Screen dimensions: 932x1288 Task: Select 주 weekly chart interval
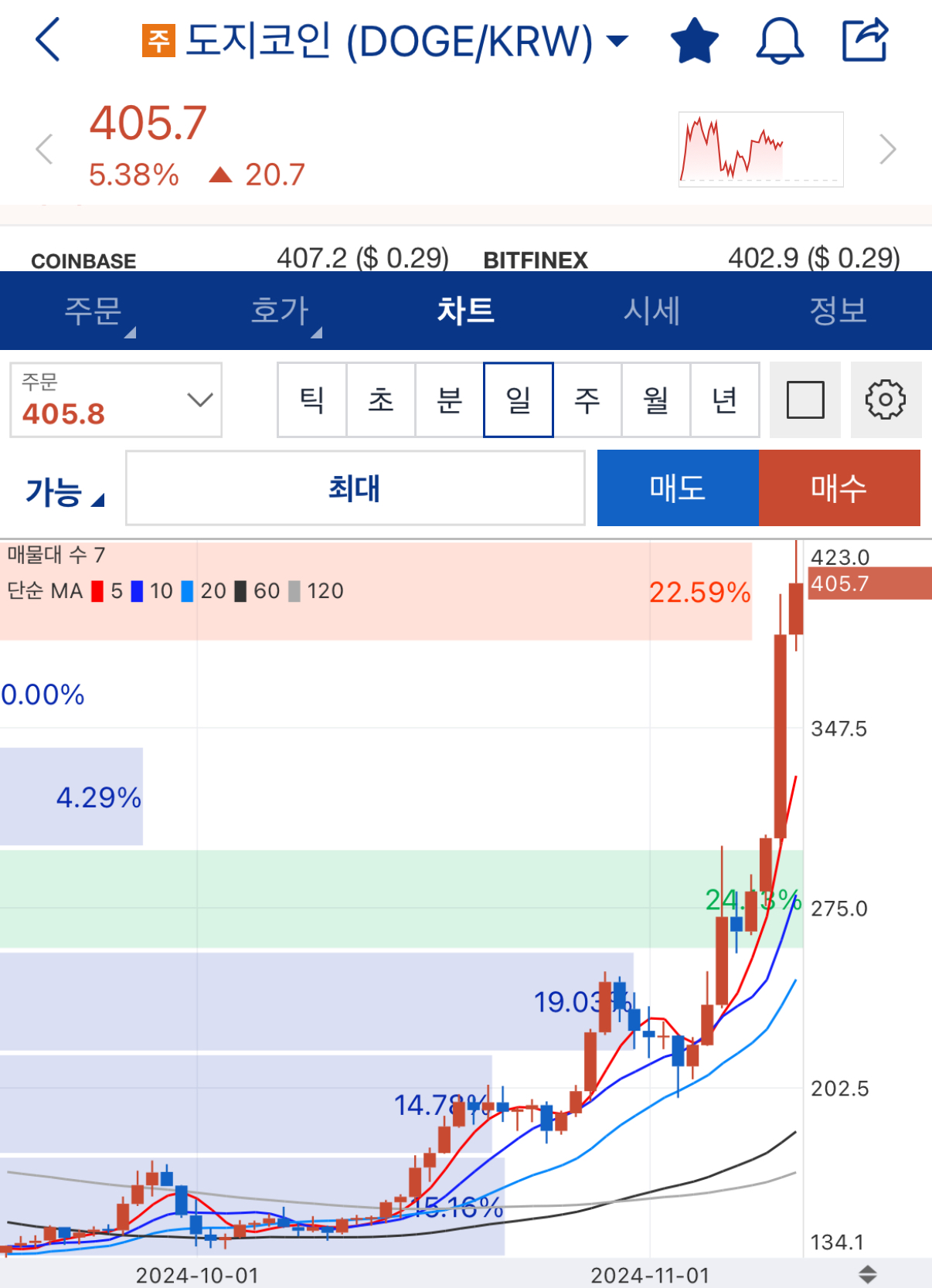coord(587,400)
